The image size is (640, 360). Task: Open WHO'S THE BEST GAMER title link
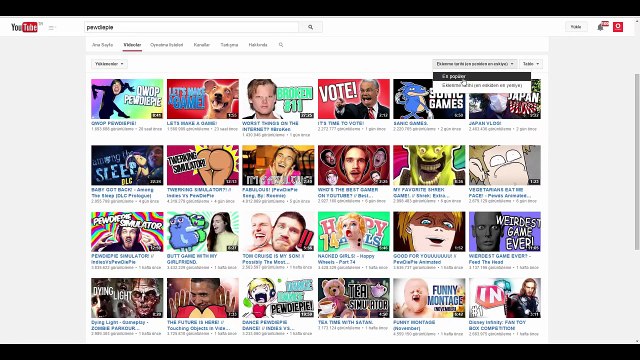348,193
